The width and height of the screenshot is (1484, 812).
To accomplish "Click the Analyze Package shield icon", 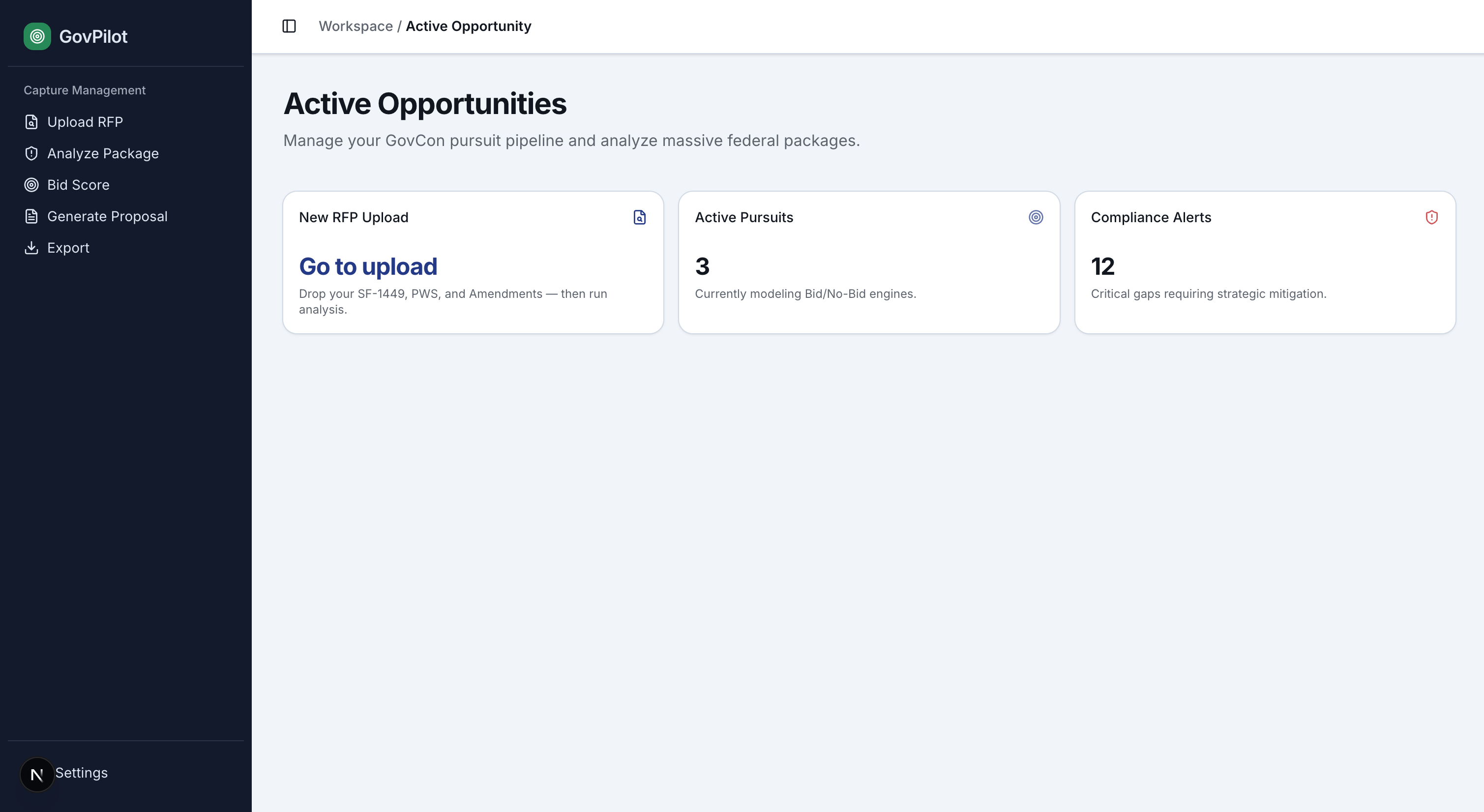I will [x=31, y=153].
